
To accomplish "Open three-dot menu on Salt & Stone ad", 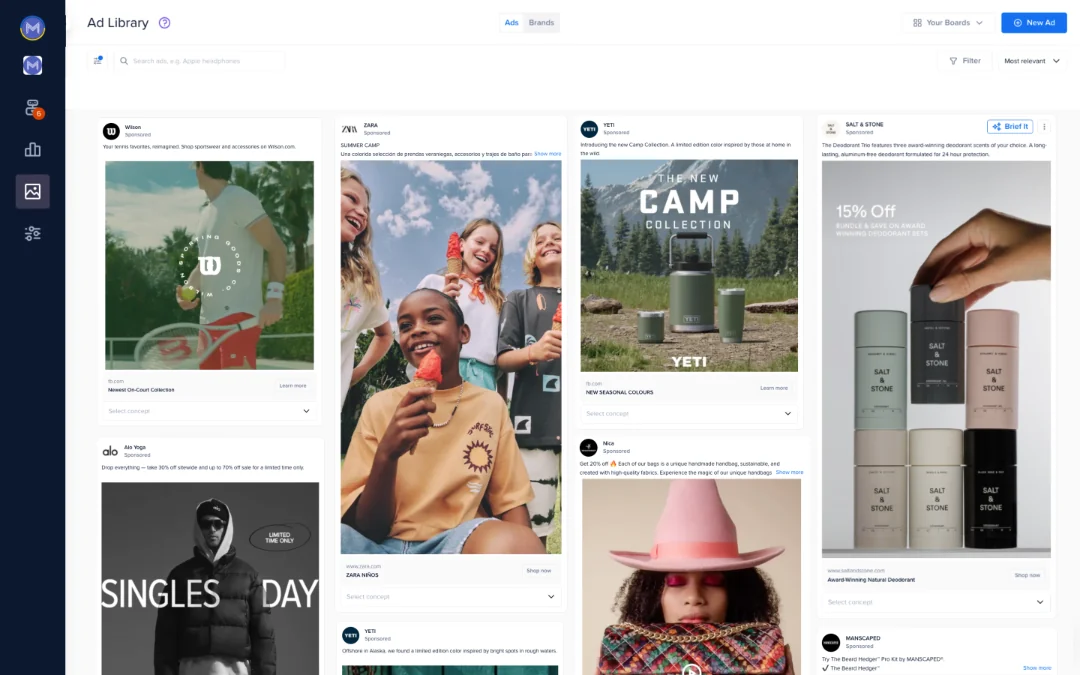I will coord(1044,127).
